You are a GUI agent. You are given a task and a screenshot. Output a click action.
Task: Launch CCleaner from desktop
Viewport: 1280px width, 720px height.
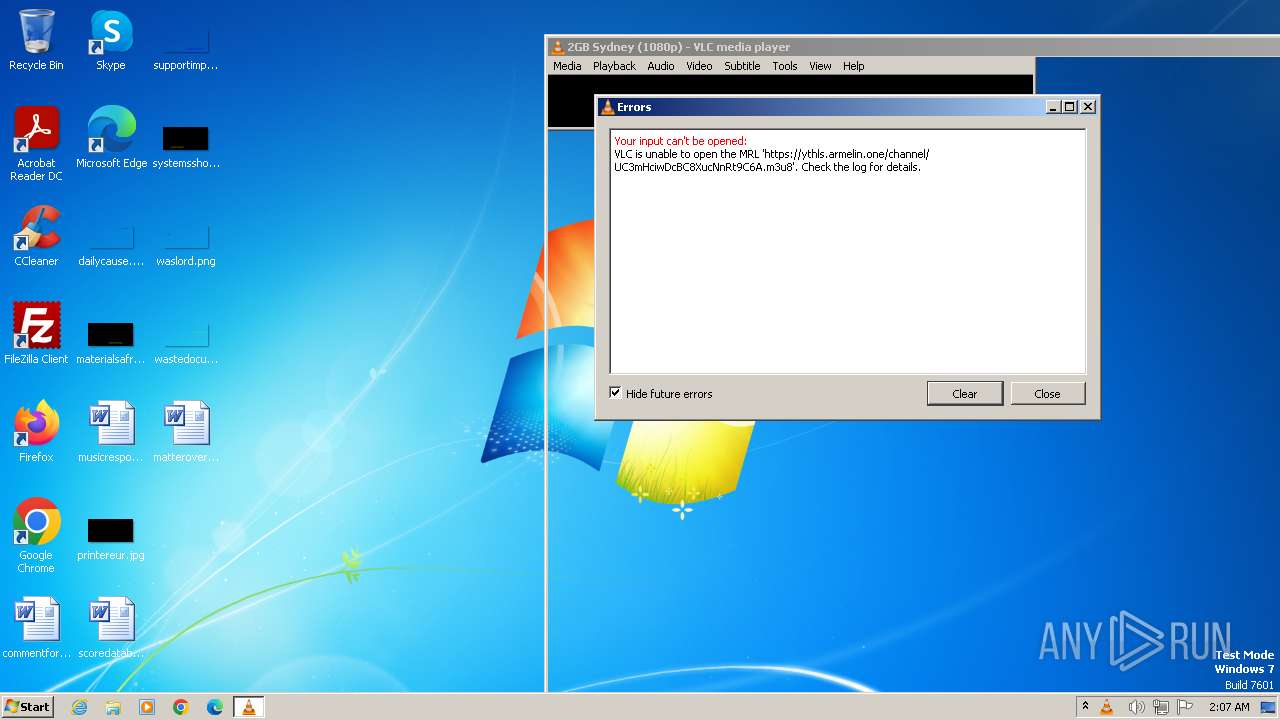pyautogui.click(x=36, y=236)
